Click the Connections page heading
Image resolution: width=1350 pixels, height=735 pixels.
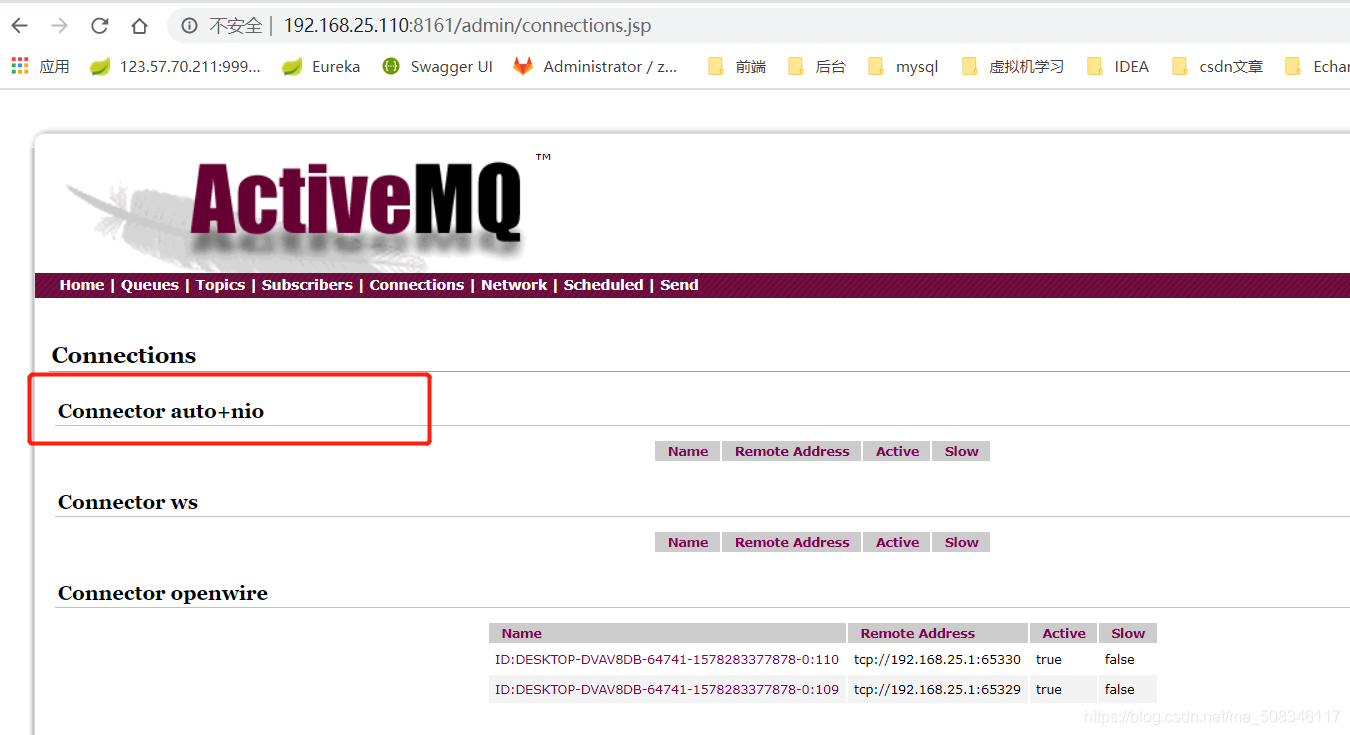(124, 356)
